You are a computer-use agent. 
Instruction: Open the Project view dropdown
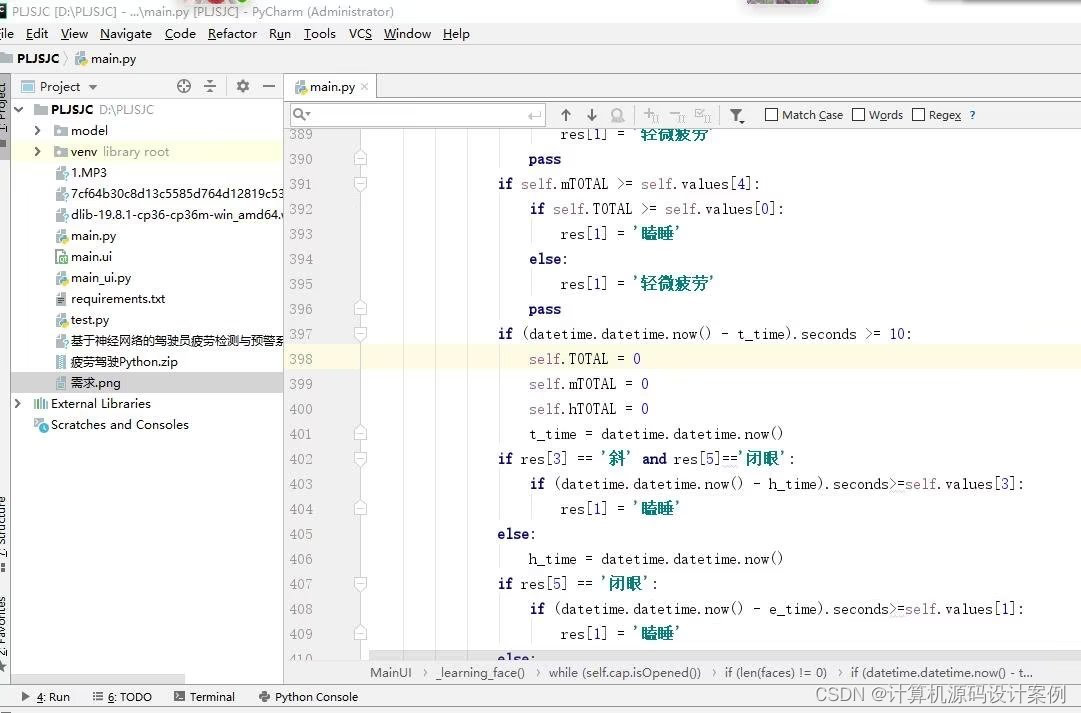click(x=93, y=87)
